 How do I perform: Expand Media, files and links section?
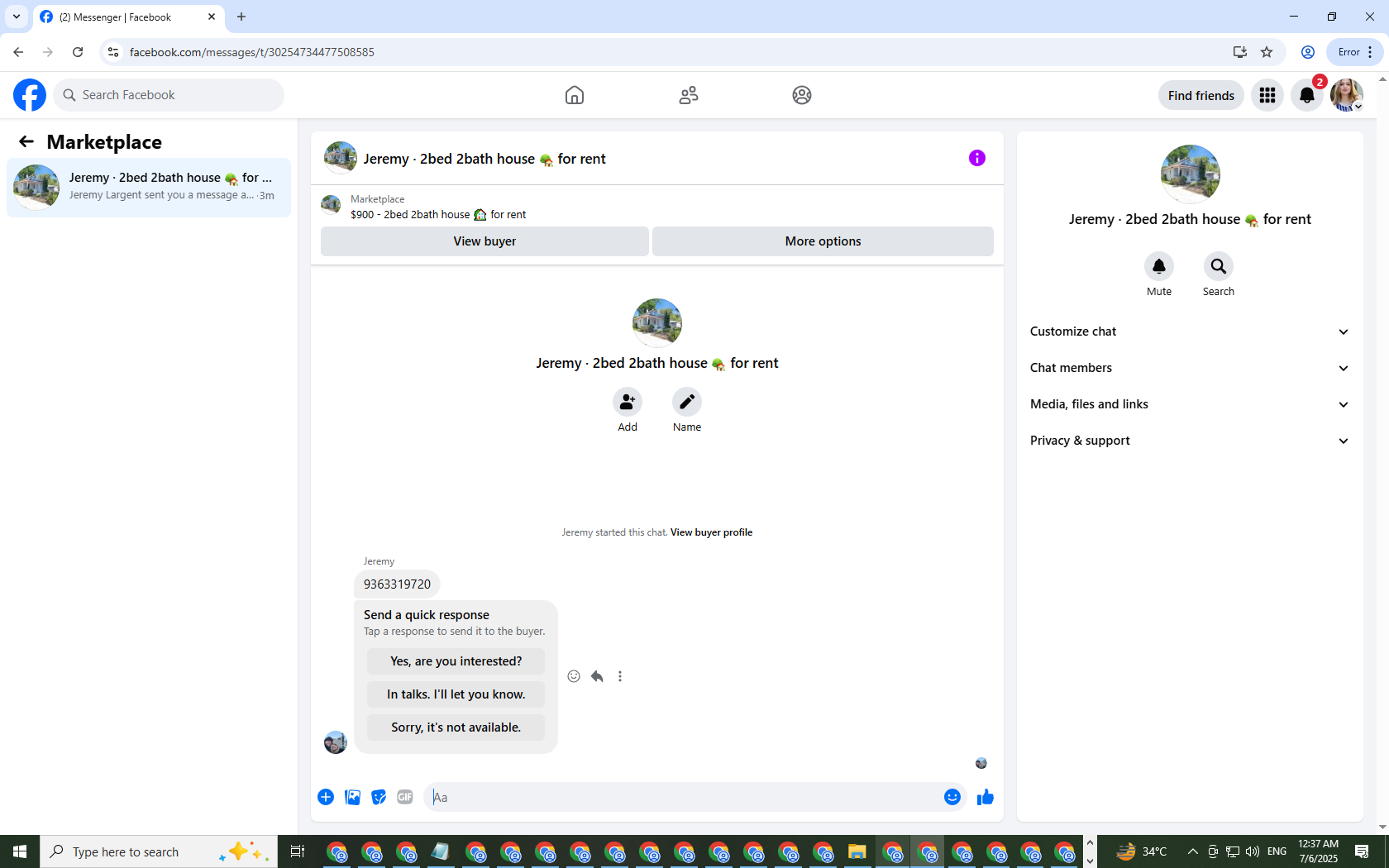tap(1190, 404)
